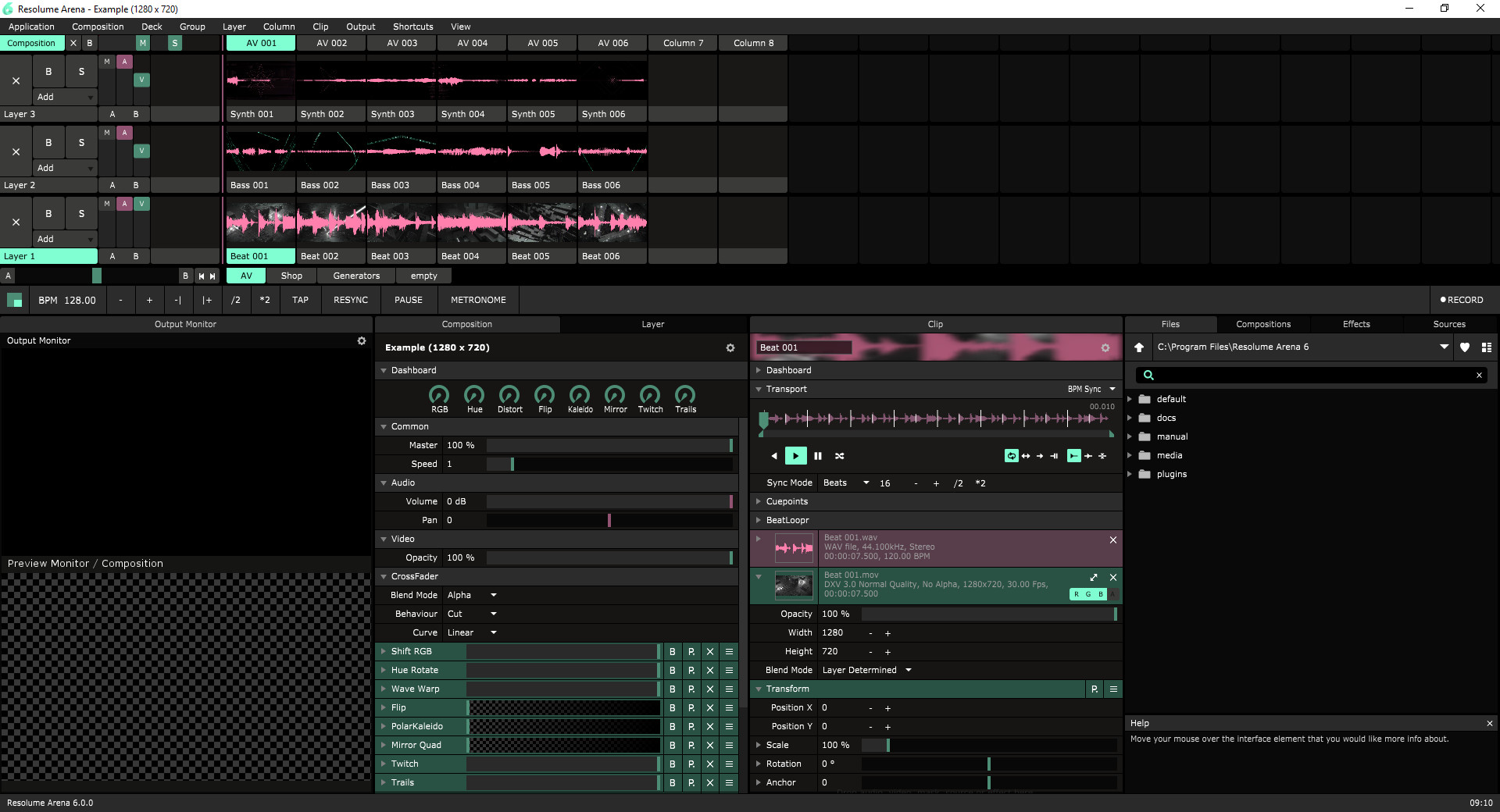Open the Composition menu
Image resolution: width=1500 pixels, height=812 pixels.
[98, 27]
